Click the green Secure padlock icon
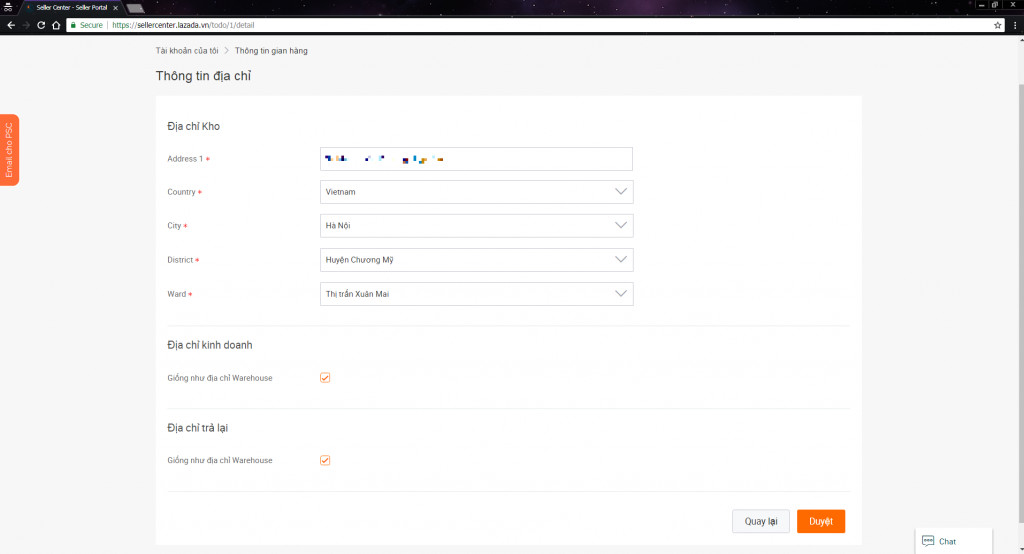Image resolution: width=1024 pixels, height=554 pixels. pos(73,25)
